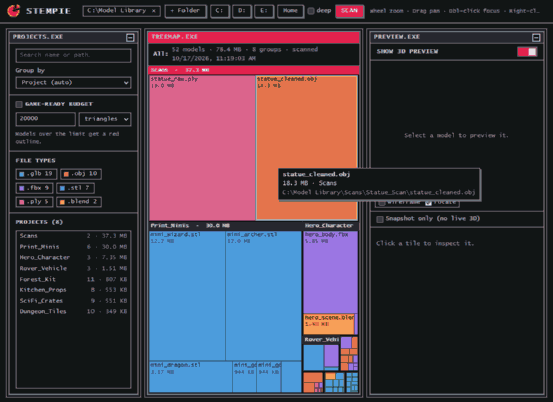Select the Scans project row
This screenshot has width=553, height=402.
click(73, 236)
